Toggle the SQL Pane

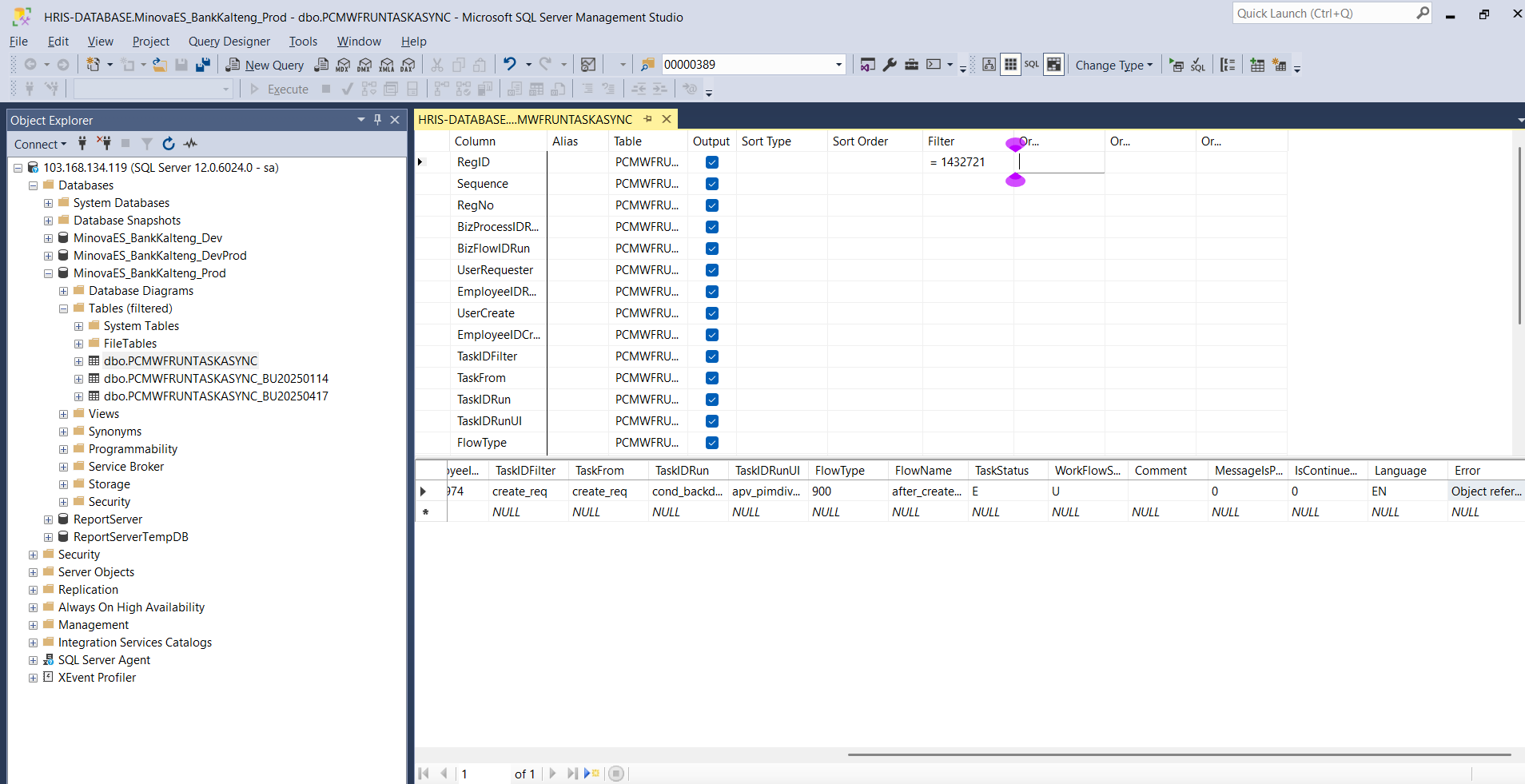(1032, 65)
